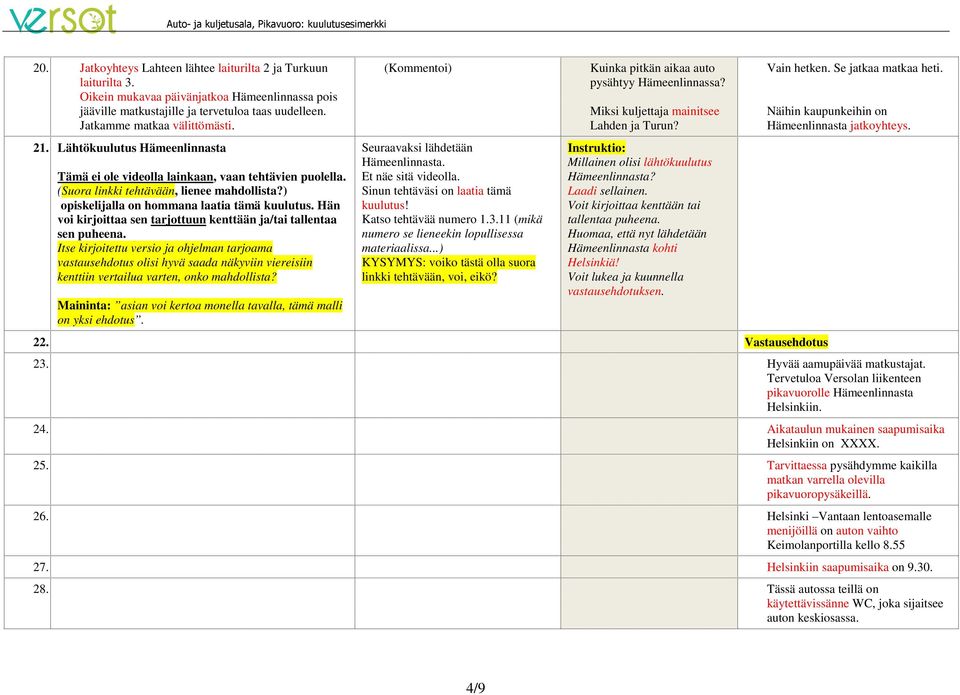This screenshot has width=960, height=695.
Task: Click the '(Kommentoi)' cell
Action: point(418,68)
